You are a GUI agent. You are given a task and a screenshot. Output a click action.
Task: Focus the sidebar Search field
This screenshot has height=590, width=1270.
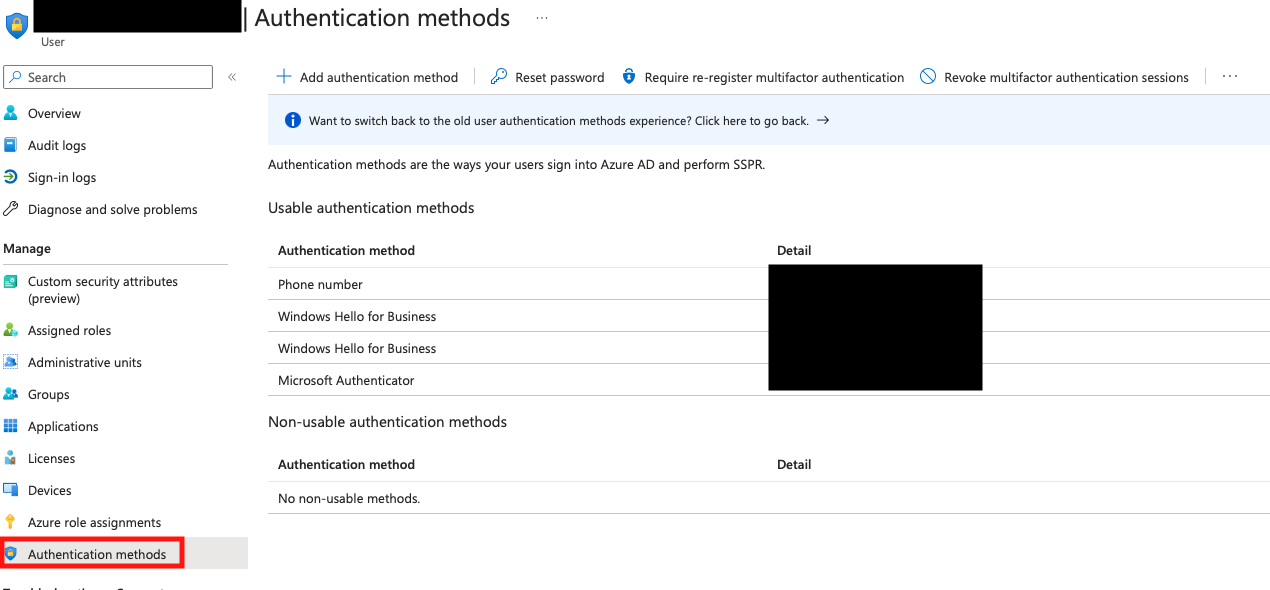click(x=108, y=77)
